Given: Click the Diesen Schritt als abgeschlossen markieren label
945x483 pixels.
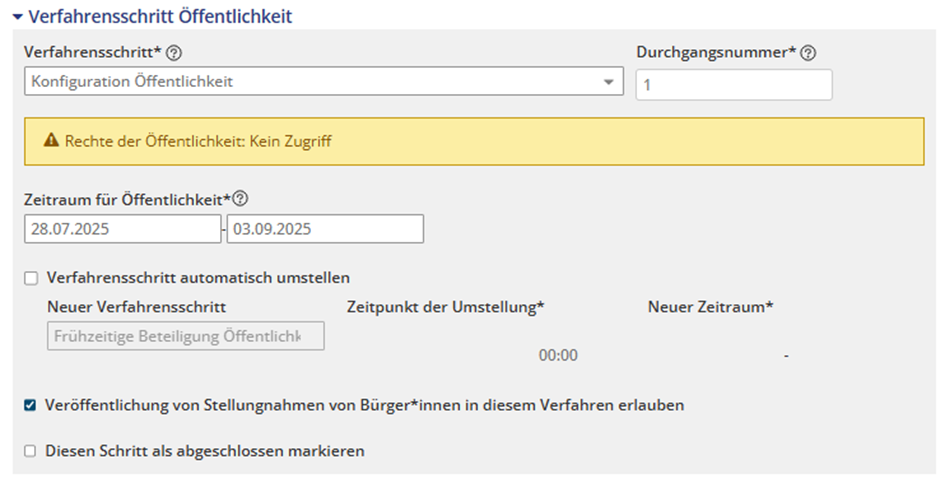Looking at the screenshot, I should [x=205, y=451].
